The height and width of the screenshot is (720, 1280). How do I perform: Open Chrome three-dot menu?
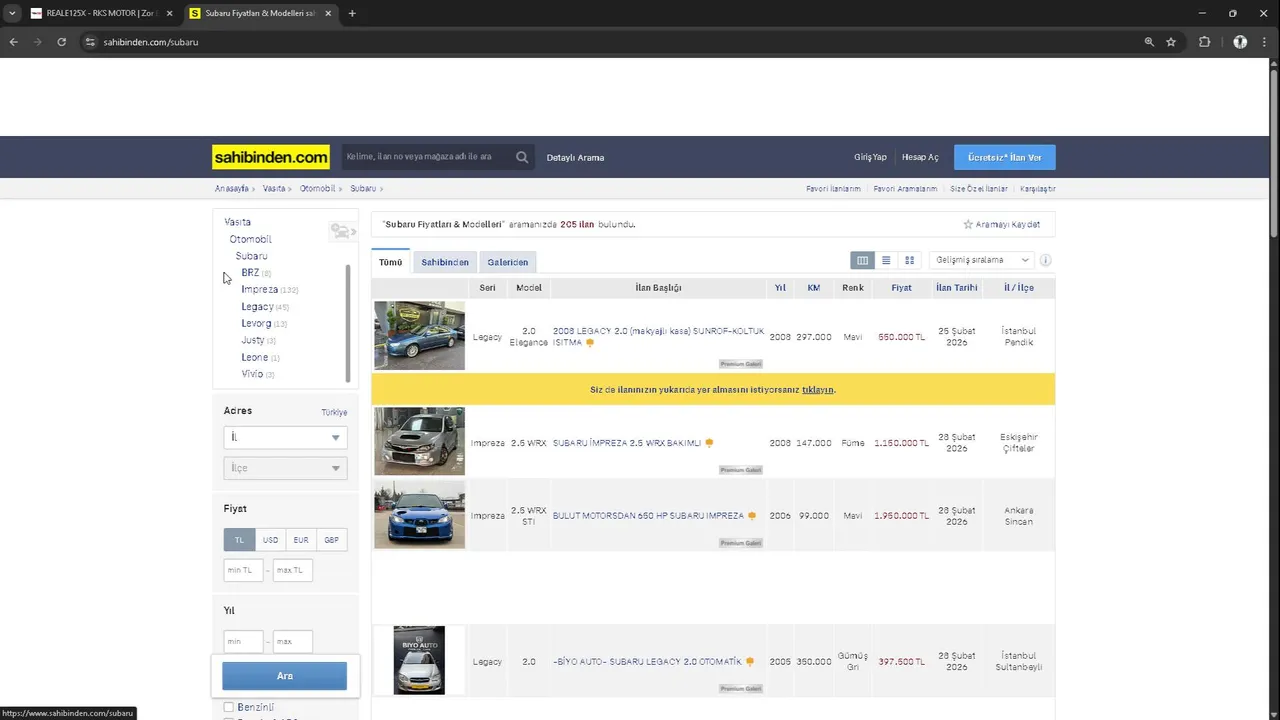[1266, 42]
